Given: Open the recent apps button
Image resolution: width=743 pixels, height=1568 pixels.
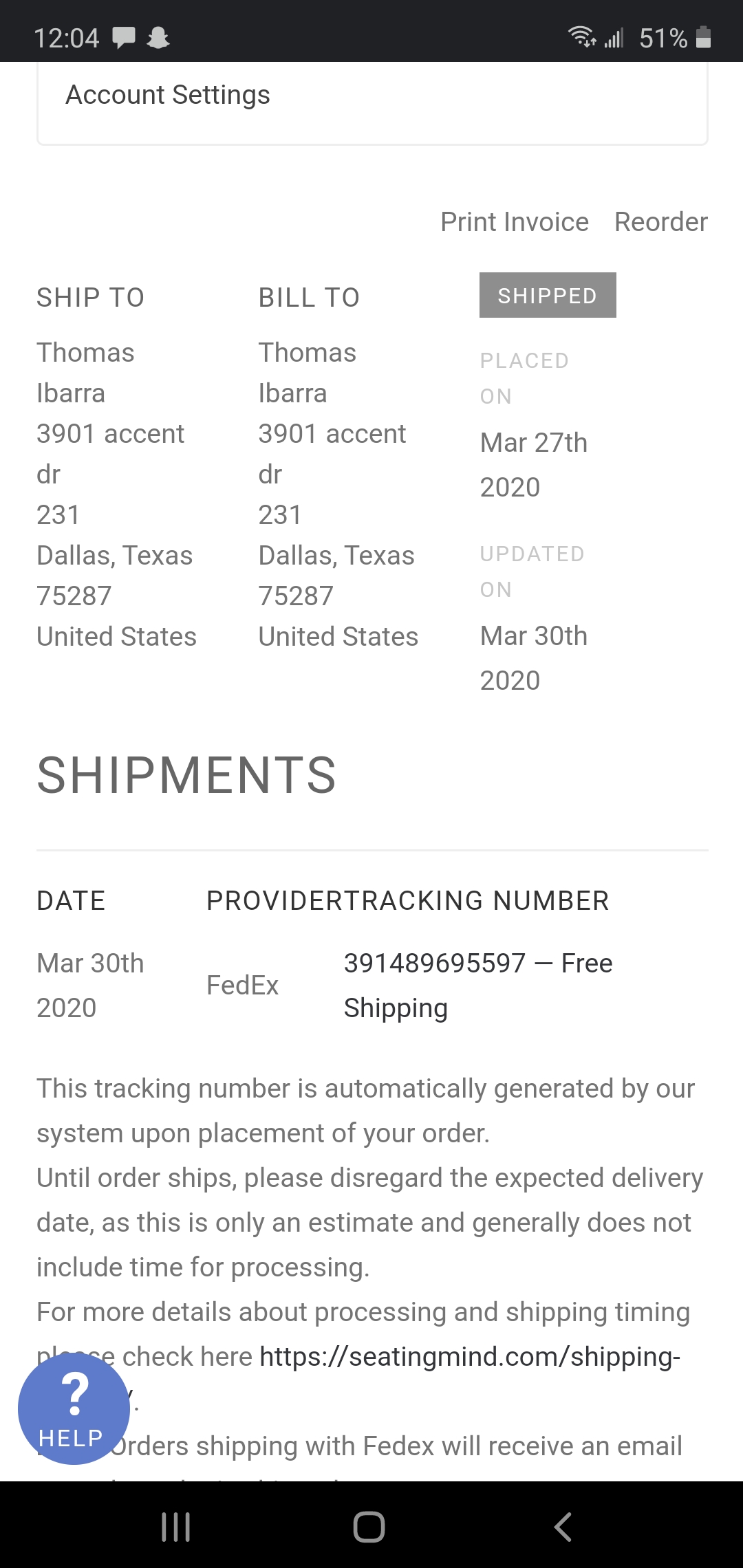Looking at the screenshot, I should pyautogui.click(x=175, y=1527).
